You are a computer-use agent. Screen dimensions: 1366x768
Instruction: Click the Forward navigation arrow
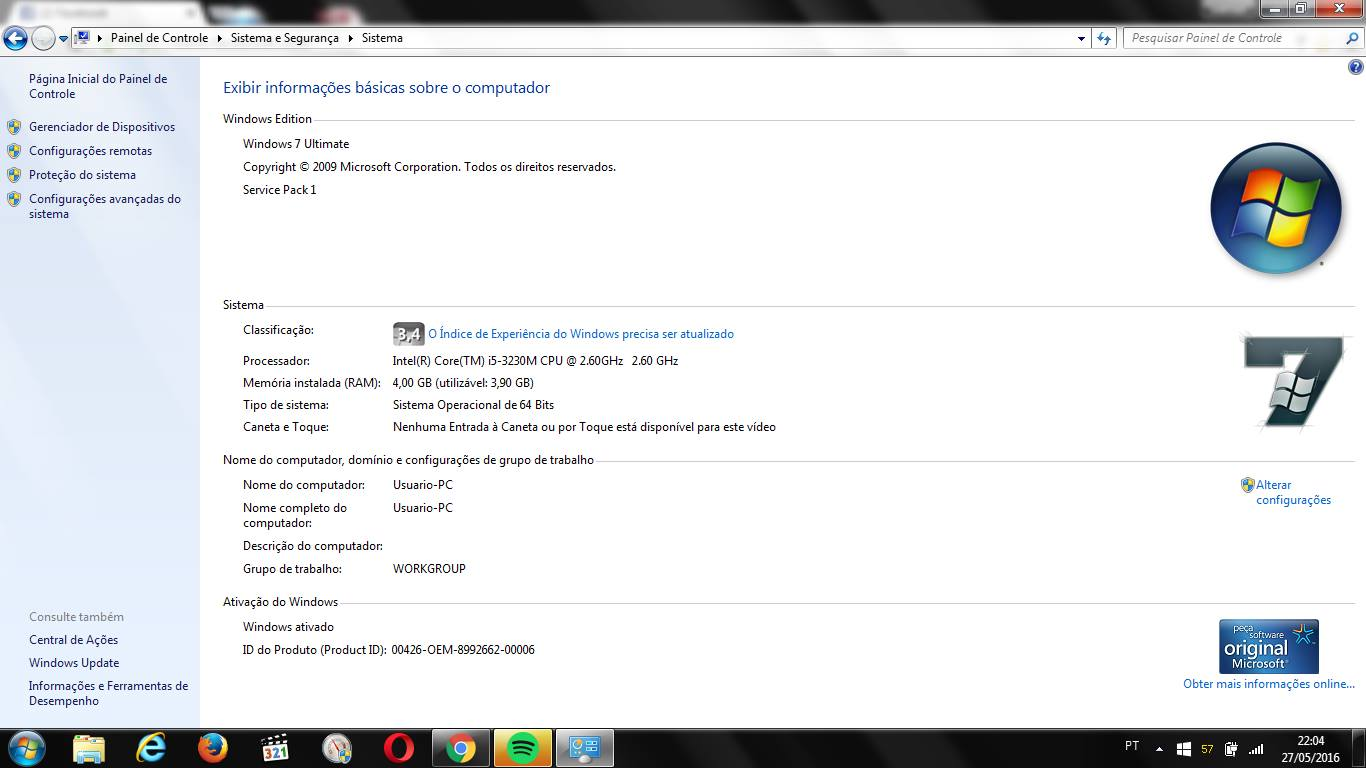point(43,39)
